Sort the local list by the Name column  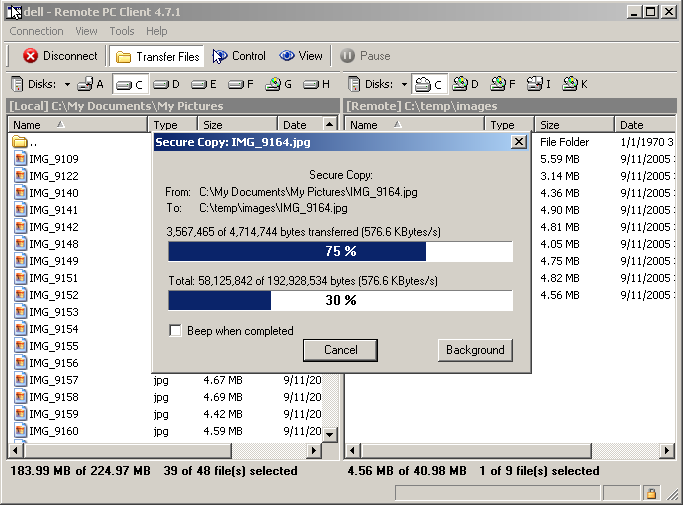(78, 125)
